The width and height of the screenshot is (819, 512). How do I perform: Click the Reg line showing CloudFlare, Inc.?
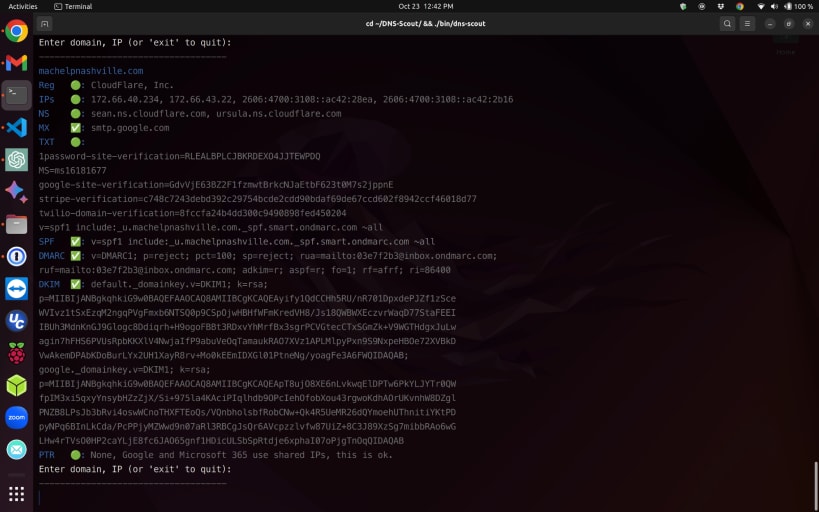coord(106,85)
